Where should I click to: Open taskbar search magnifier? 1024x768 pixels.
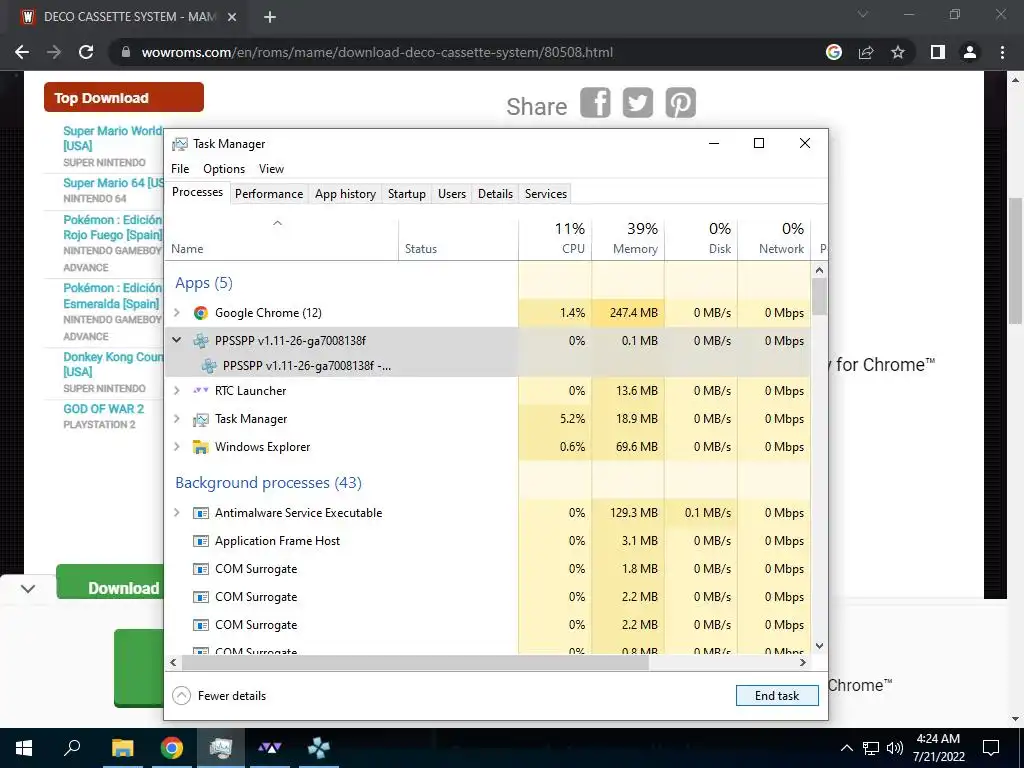tap(72, 748)
